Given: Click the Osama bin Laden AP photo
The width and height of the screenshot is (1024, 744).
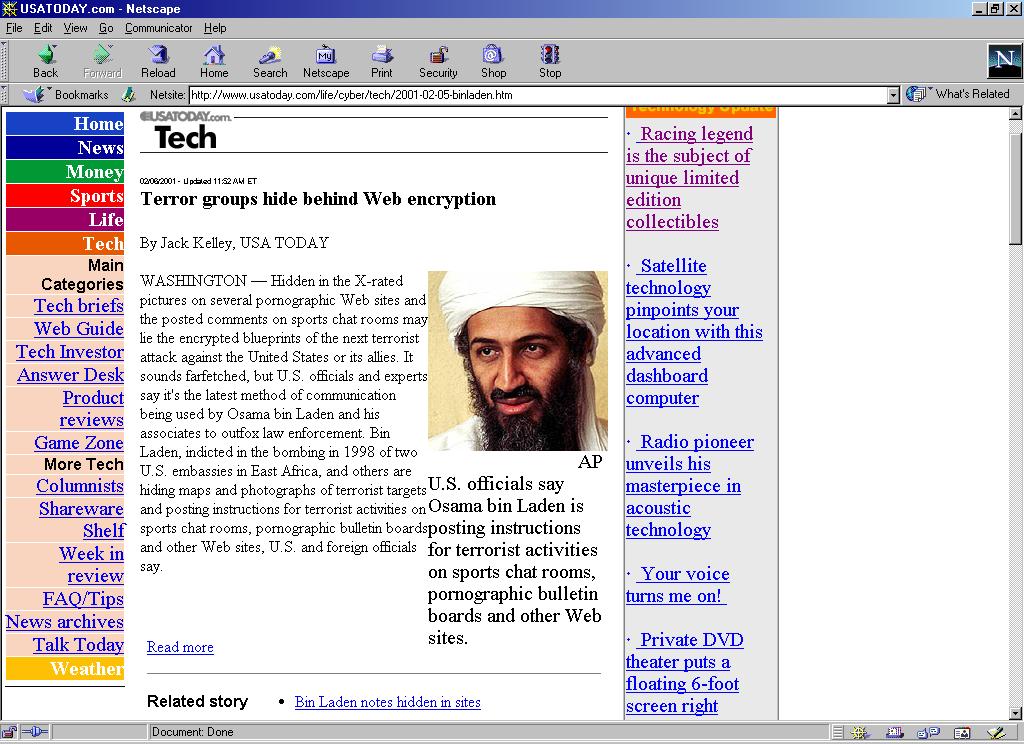Looking at the screenshot, I should [x=518, y=361].
